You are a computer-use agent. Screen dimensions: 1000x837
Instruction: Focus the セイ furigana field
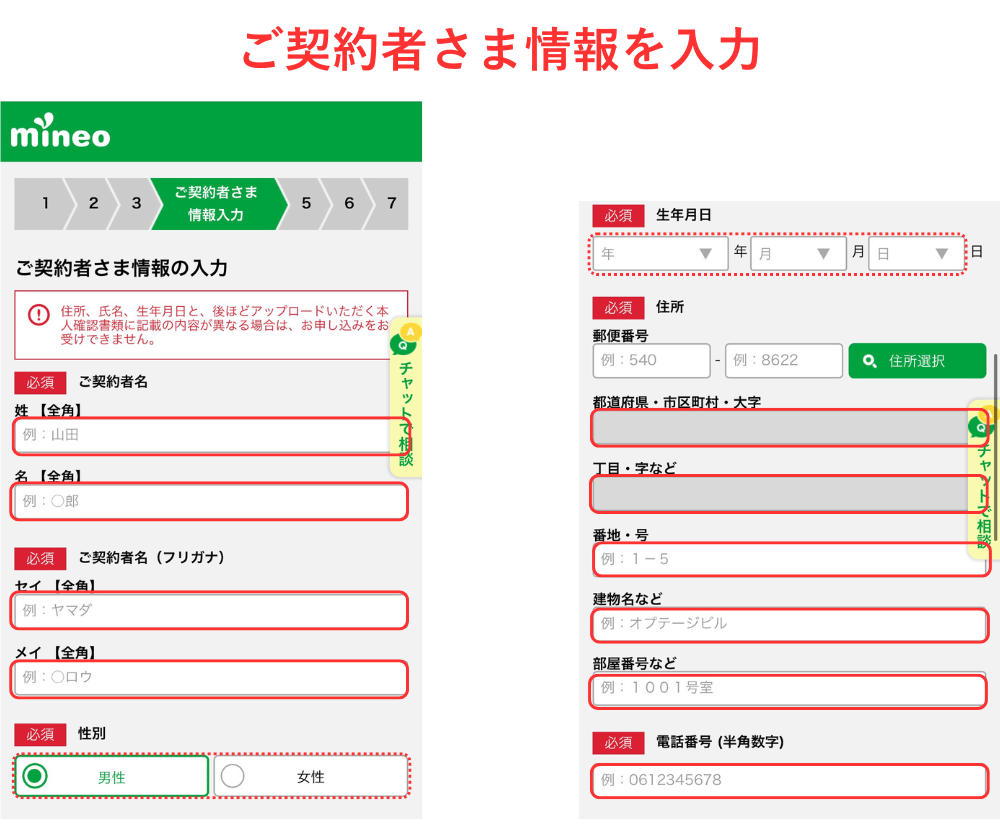(x=210, y=611)
